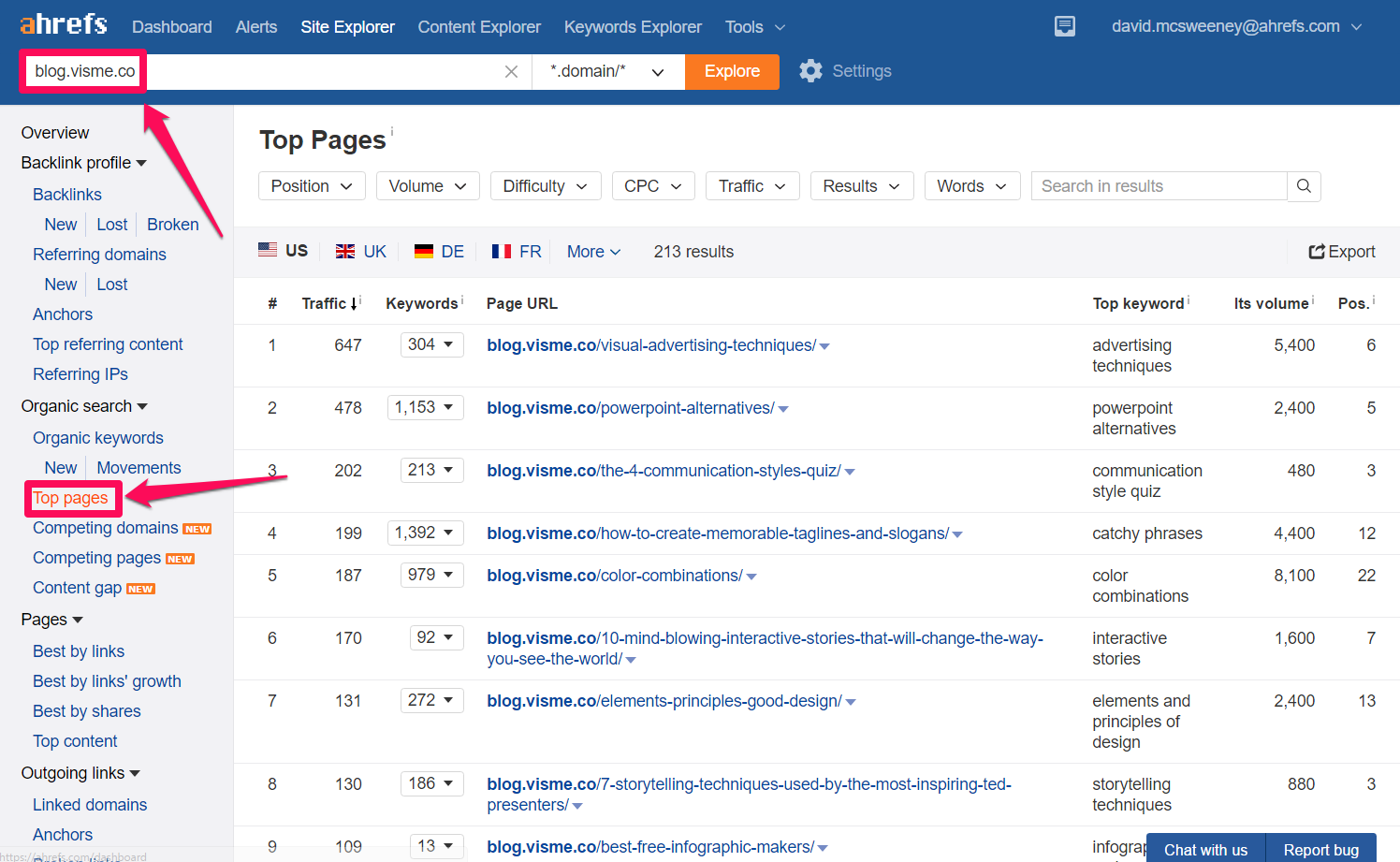Open Best by shares sidebar link
Screen dimensions: 1400x862
click(87, 711)
